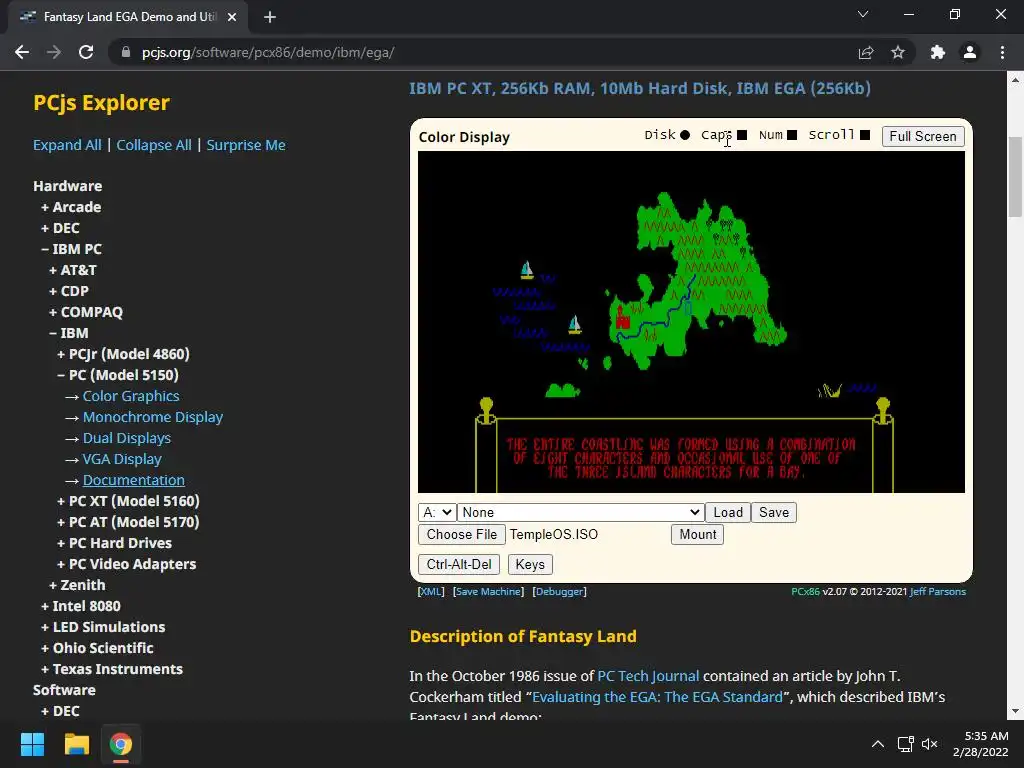Viewport: 1024px width, 768px height.
Task: Expand the PCjr (Model 4860) node
Action: (x=123, y=354)
